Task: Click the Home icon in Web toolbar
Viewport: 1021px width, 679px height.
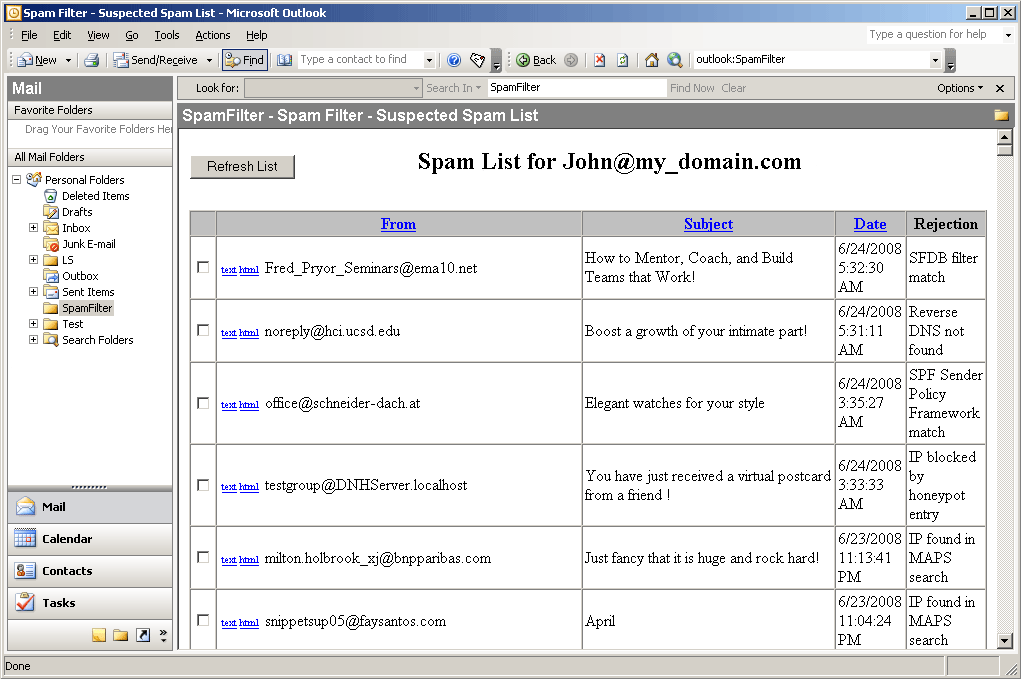Action: pyautogui.click(x=652, y=60)
